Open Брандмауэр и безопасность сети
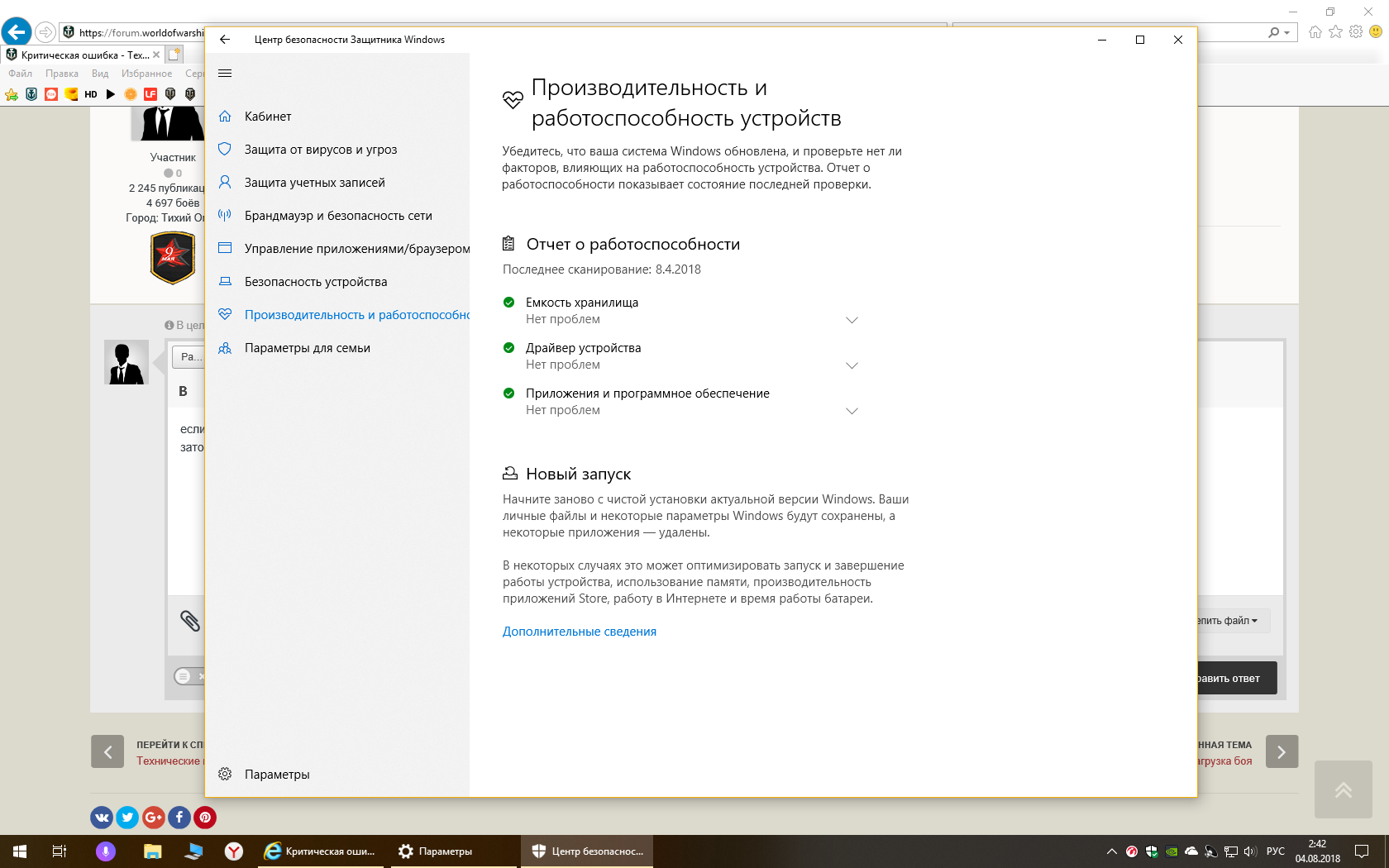The height and width of the screenshot is (868, 1389). 337,216
